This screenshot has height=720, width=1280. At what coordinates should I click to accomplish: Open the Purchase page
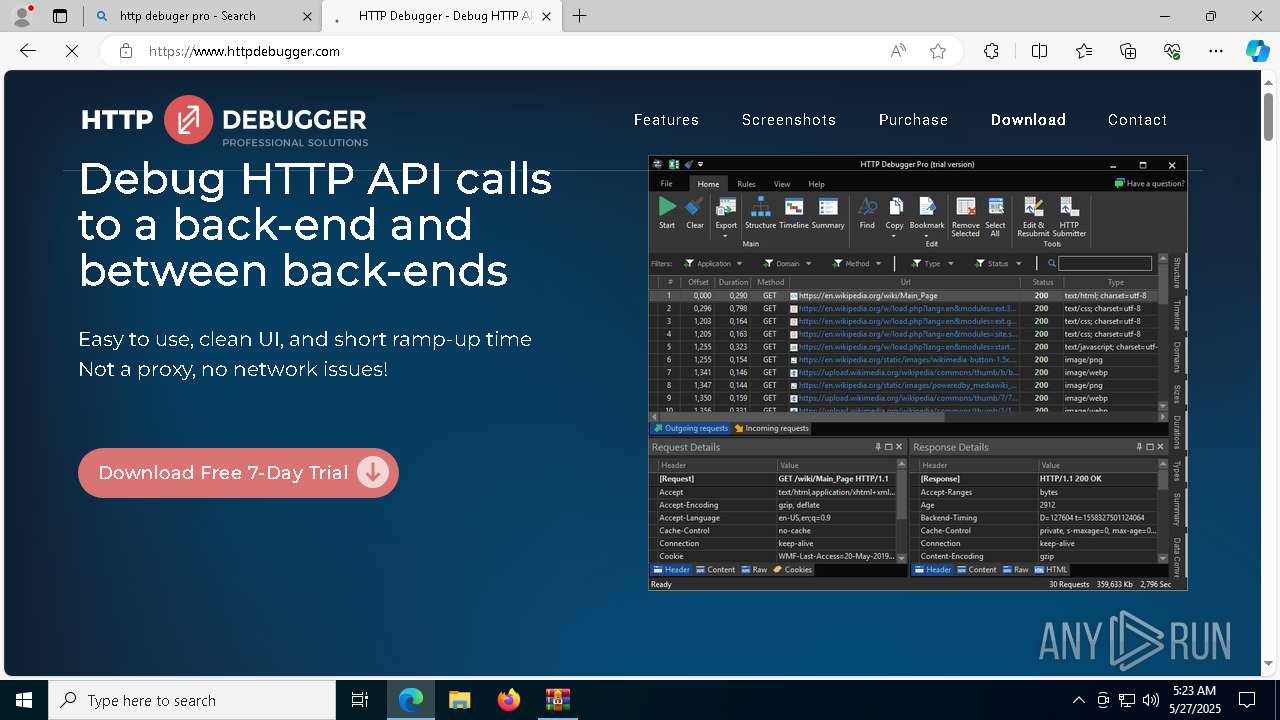[913, 120]
